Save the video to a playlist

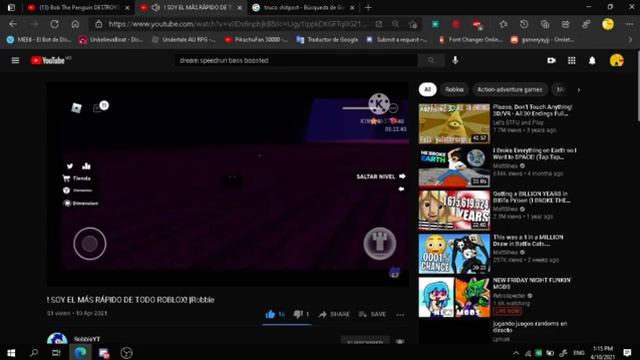(x=372, y=314)
